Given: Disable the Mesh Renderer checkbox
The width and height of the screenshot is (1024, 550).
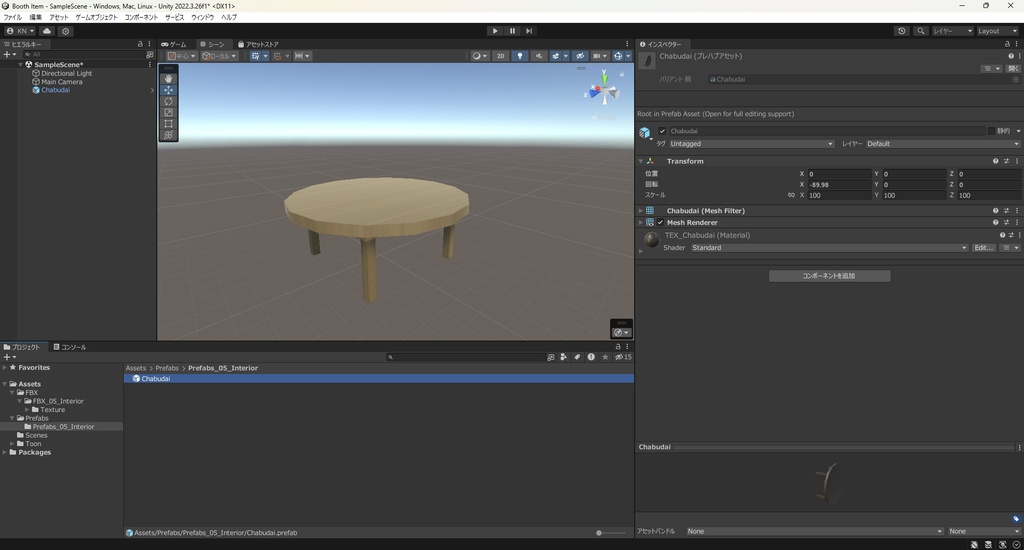Looking at the screenshot, I should pos(660,223).
